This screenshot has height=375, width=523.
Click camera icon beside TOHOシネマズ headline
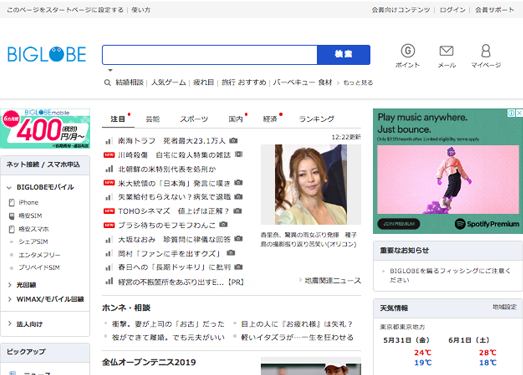(237, 211)
